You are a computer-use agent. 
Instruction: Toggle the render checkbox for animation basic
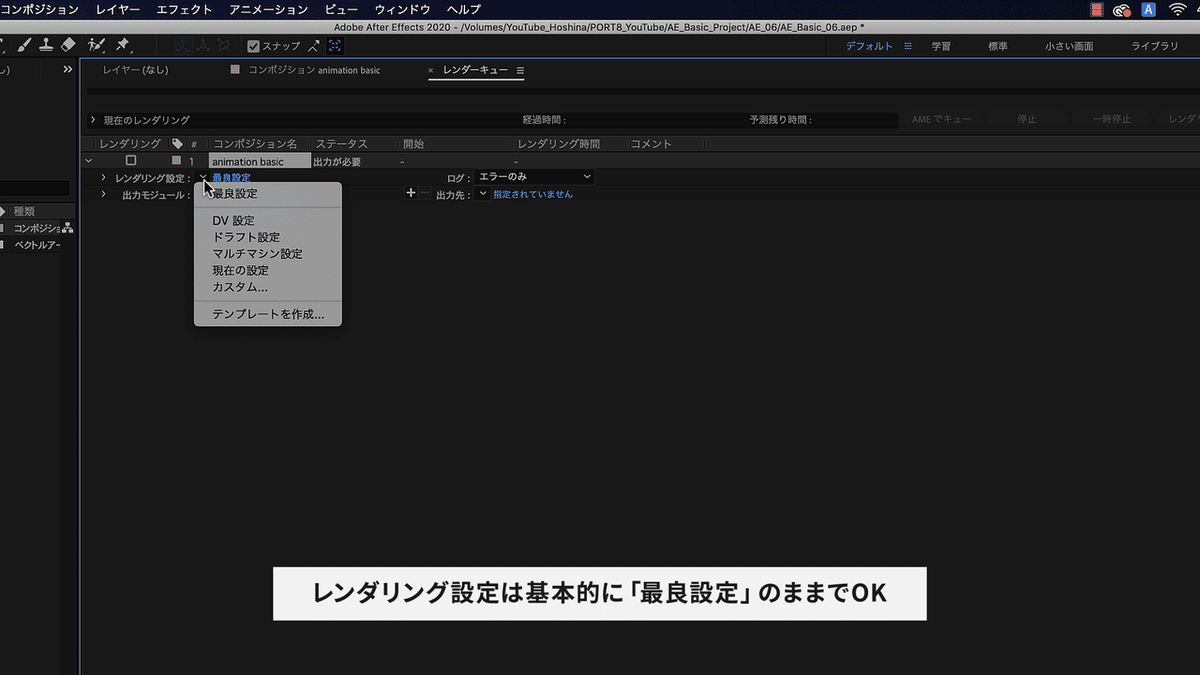(131, 160)
